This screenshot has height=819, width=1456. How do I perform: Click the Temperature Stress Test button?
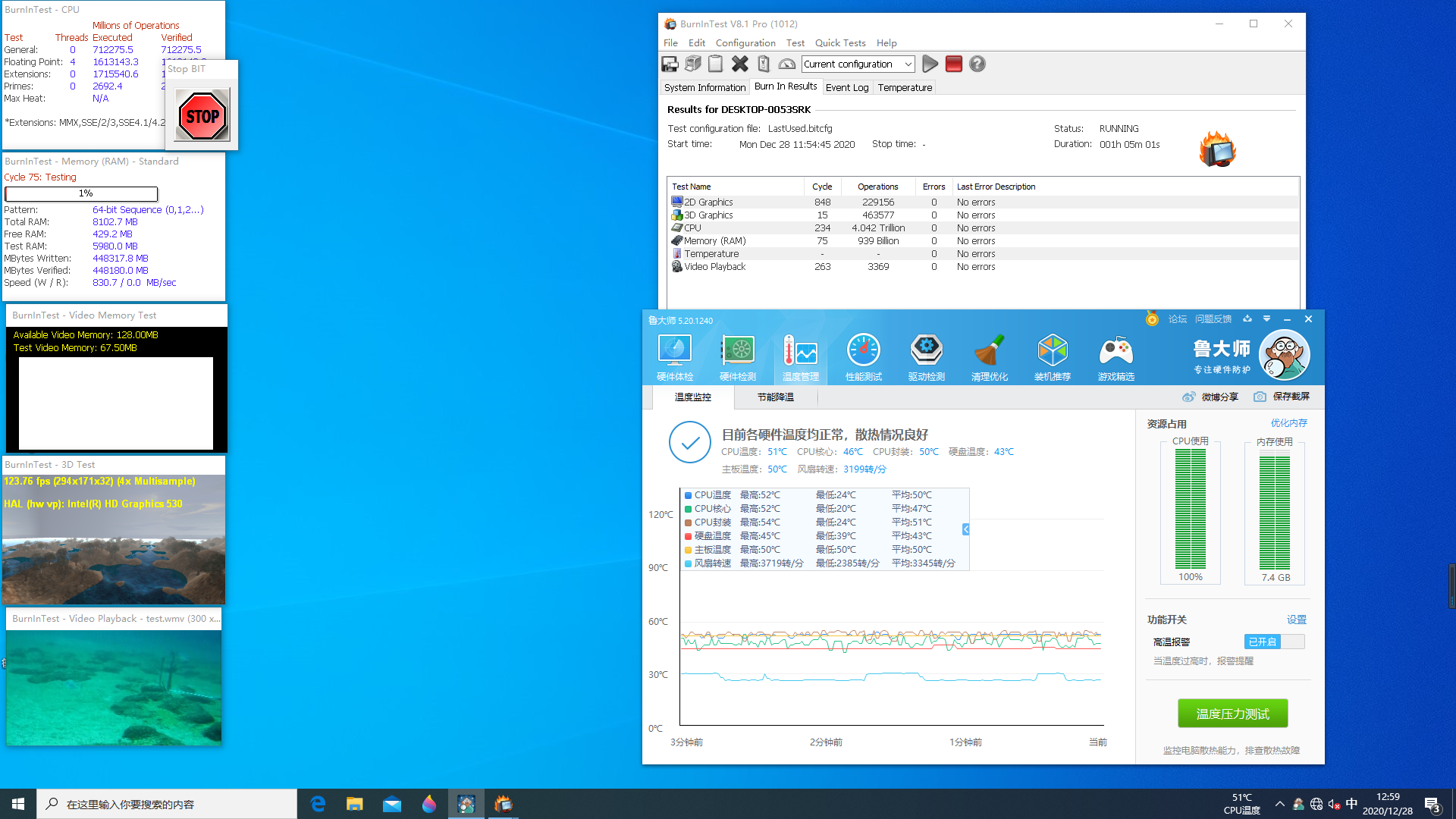(x=1232, y=713)
